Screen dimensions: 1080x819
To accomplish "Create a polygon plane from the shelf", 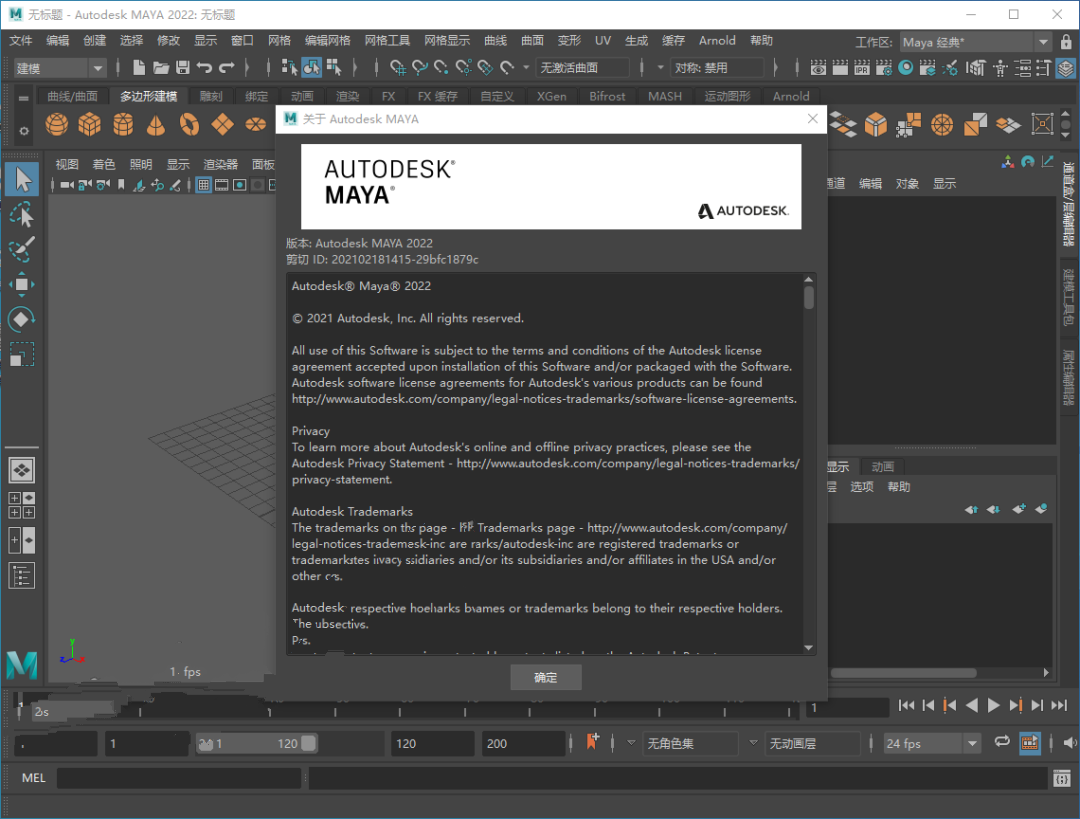I will click(x=222, y=125).
